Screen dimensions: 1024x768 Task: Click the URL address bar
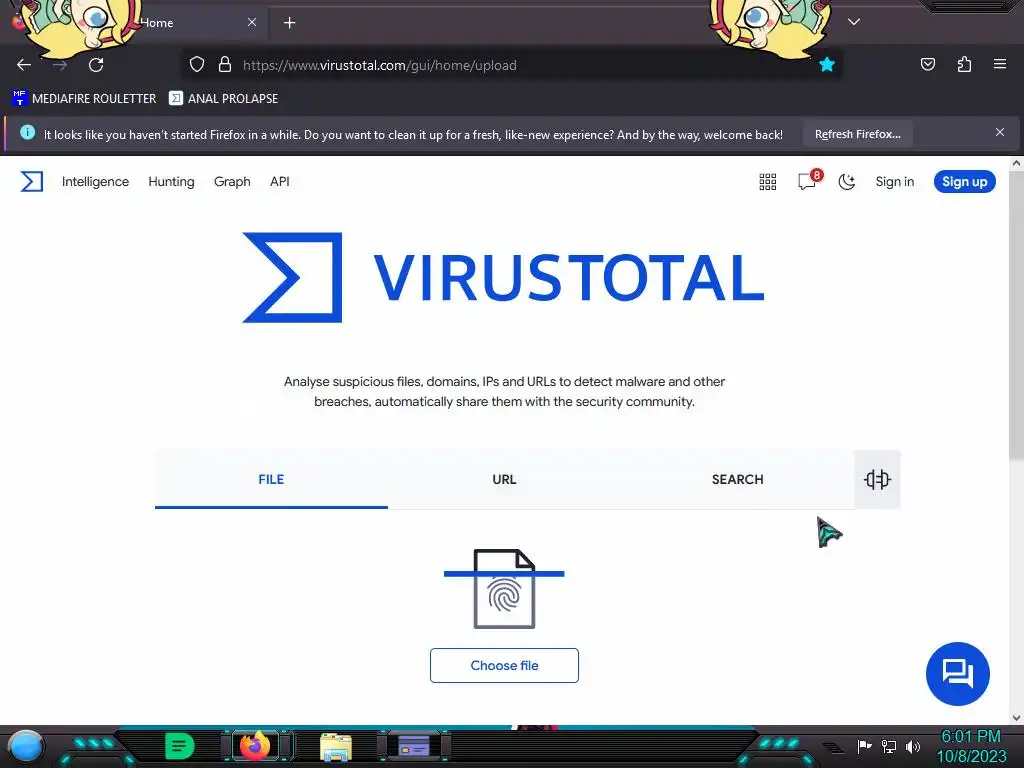click(x=509, y=65)
